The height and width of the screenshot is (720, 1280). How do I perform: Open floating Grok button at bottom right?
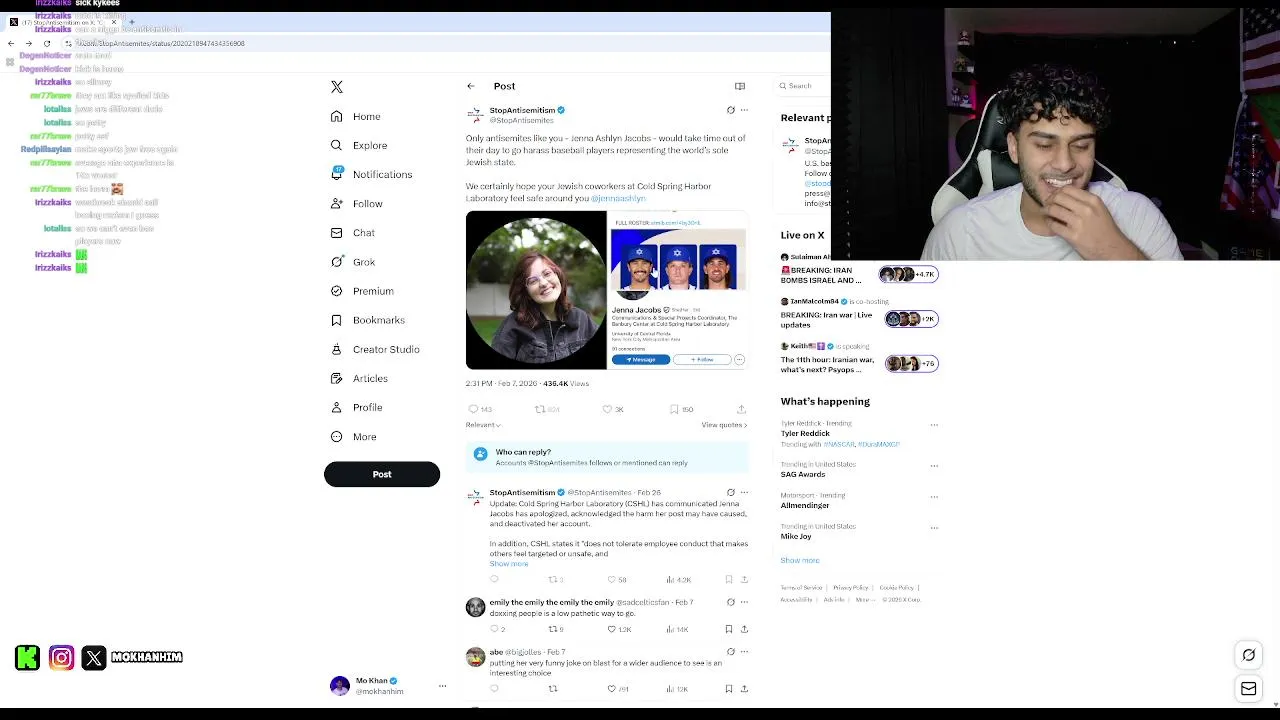click(1249, 655)
